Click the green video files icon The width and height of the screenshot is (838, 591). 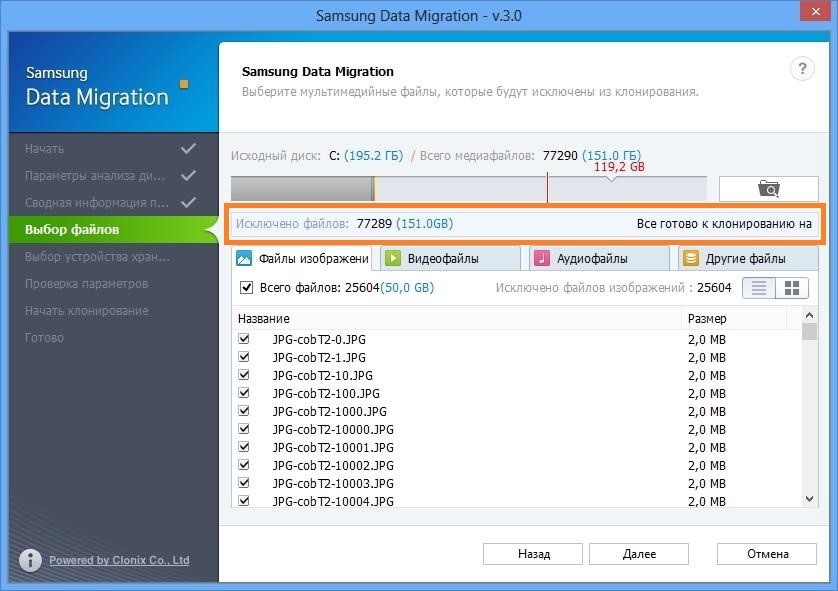click(393, 258)
